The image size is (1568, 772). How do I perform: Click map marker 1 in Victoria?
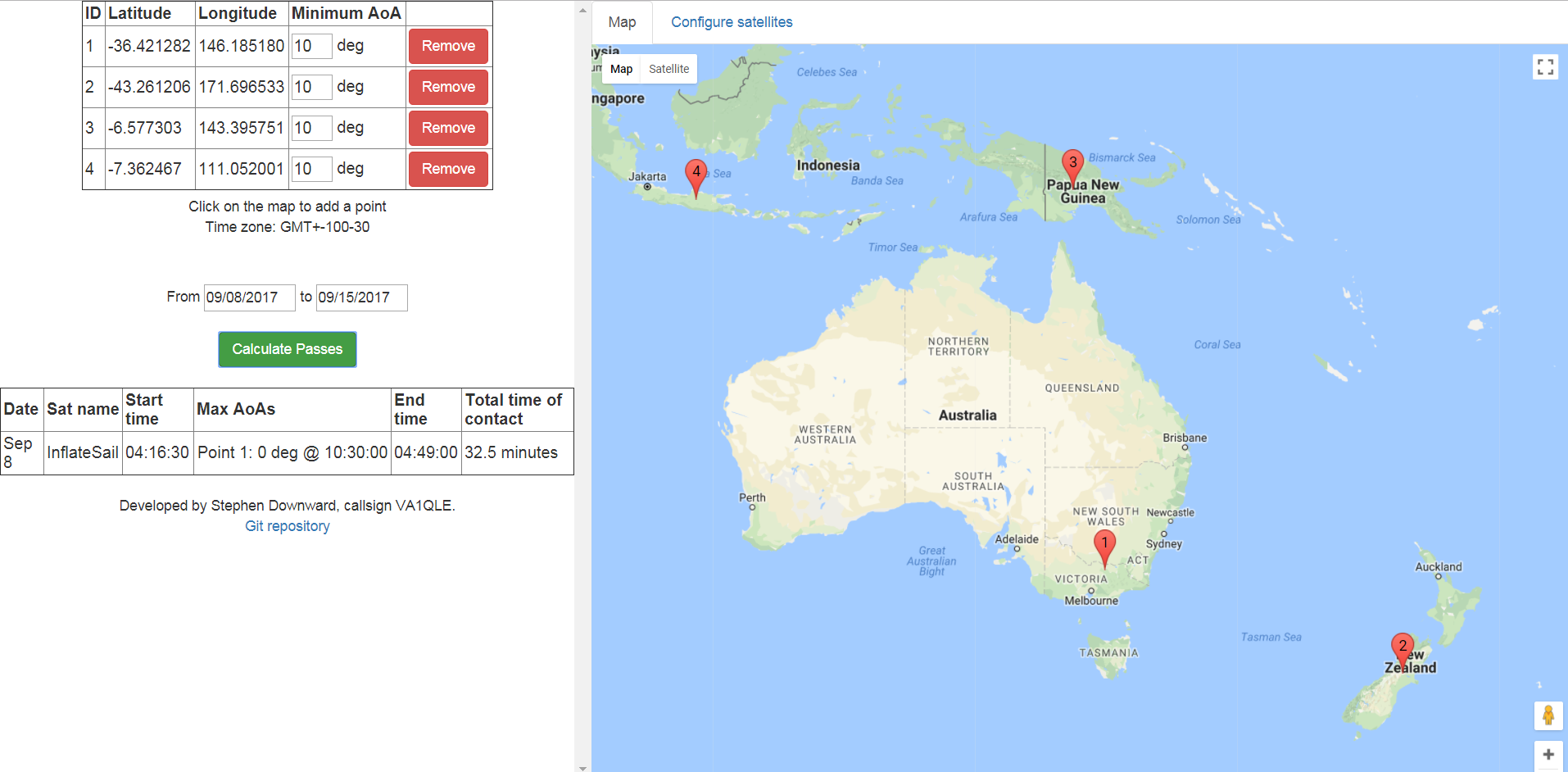(x=1104, y=546)
